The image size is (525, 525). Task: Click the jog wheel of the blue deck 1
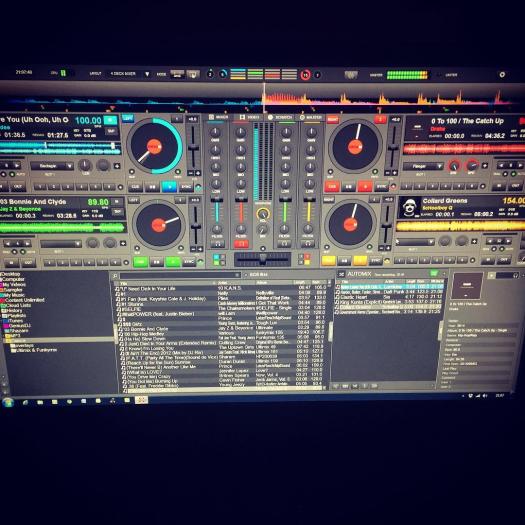click(154, 147)
